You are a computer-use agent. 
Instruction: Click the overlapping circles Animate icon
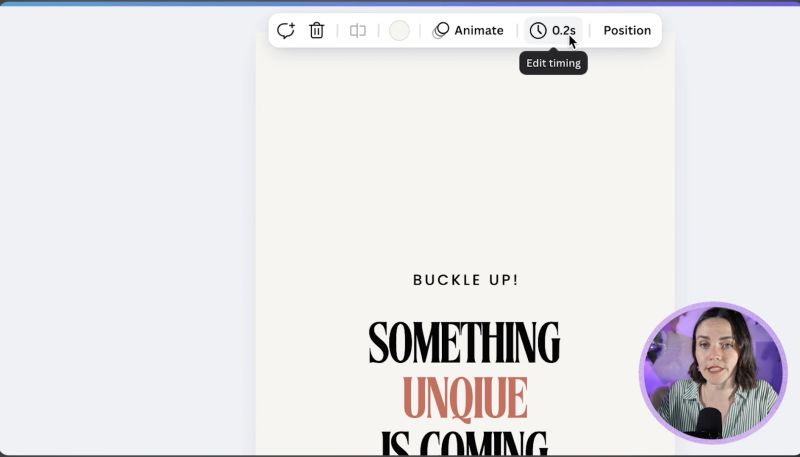point(441,31)
